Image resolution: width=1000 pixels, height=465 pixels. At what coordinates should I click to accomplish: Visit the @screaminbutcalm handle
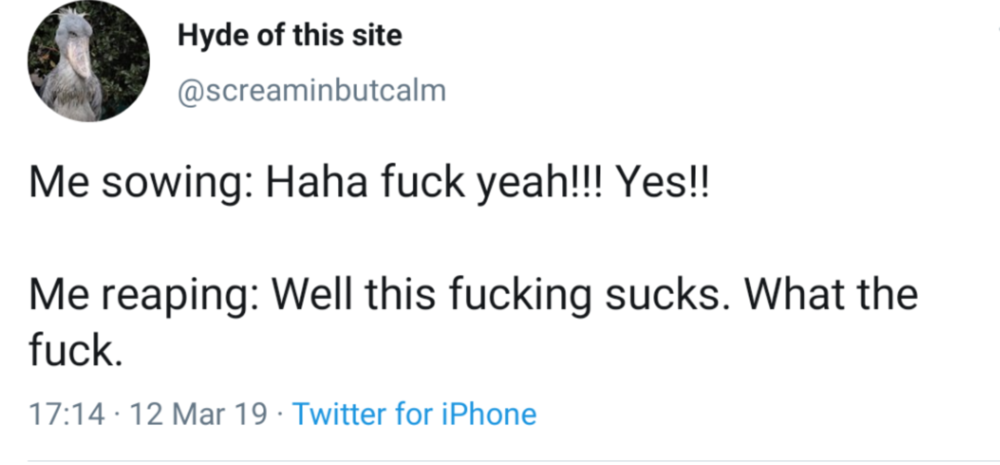click(311, 91)
